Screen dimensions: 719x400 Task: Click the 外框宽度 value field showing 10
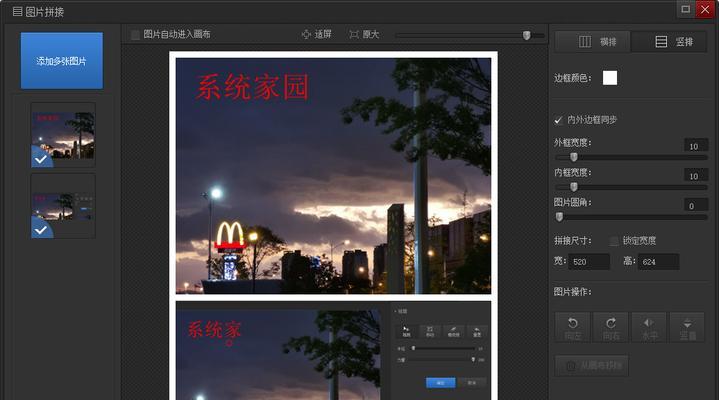[696, 146]
